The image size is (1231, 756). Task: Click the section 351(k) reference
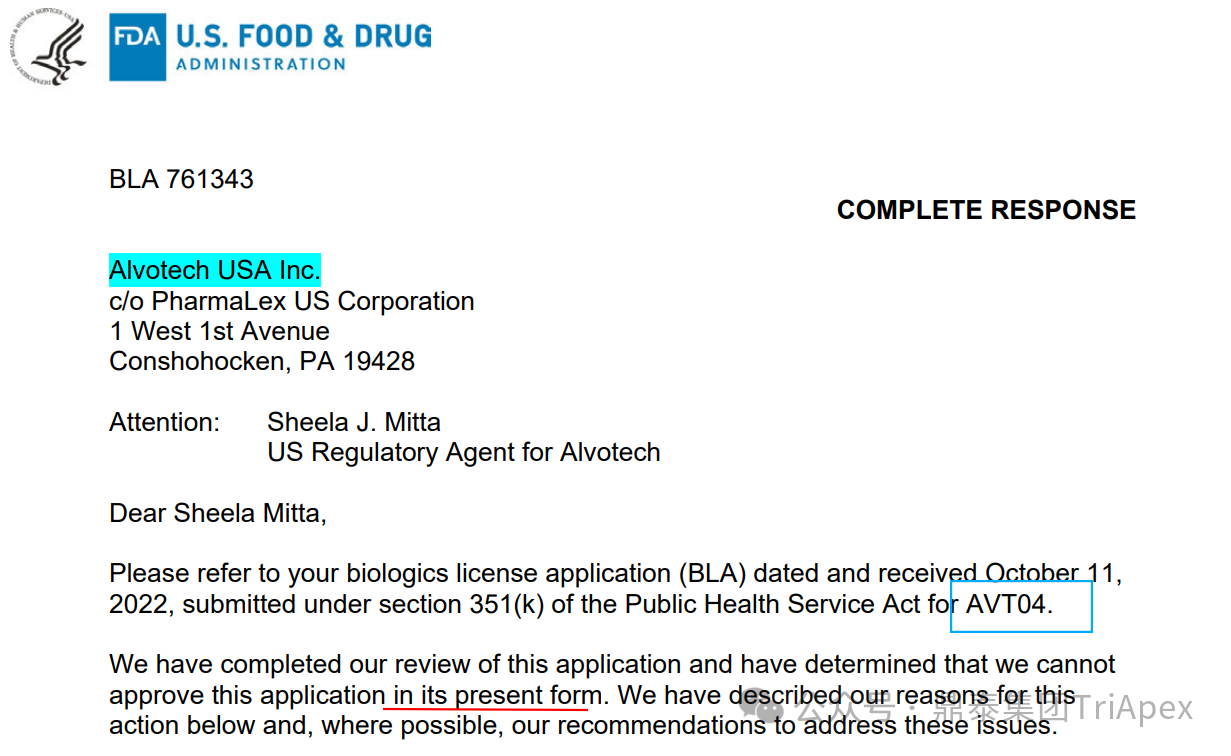click(x=470, y=605)
